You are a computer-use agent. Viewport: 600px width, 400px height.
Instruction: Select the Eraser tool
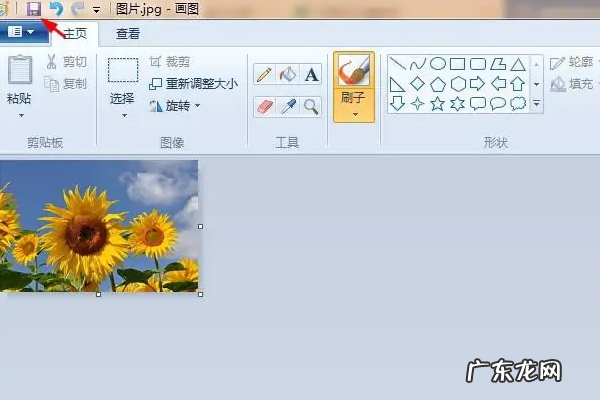coord(264,106)
